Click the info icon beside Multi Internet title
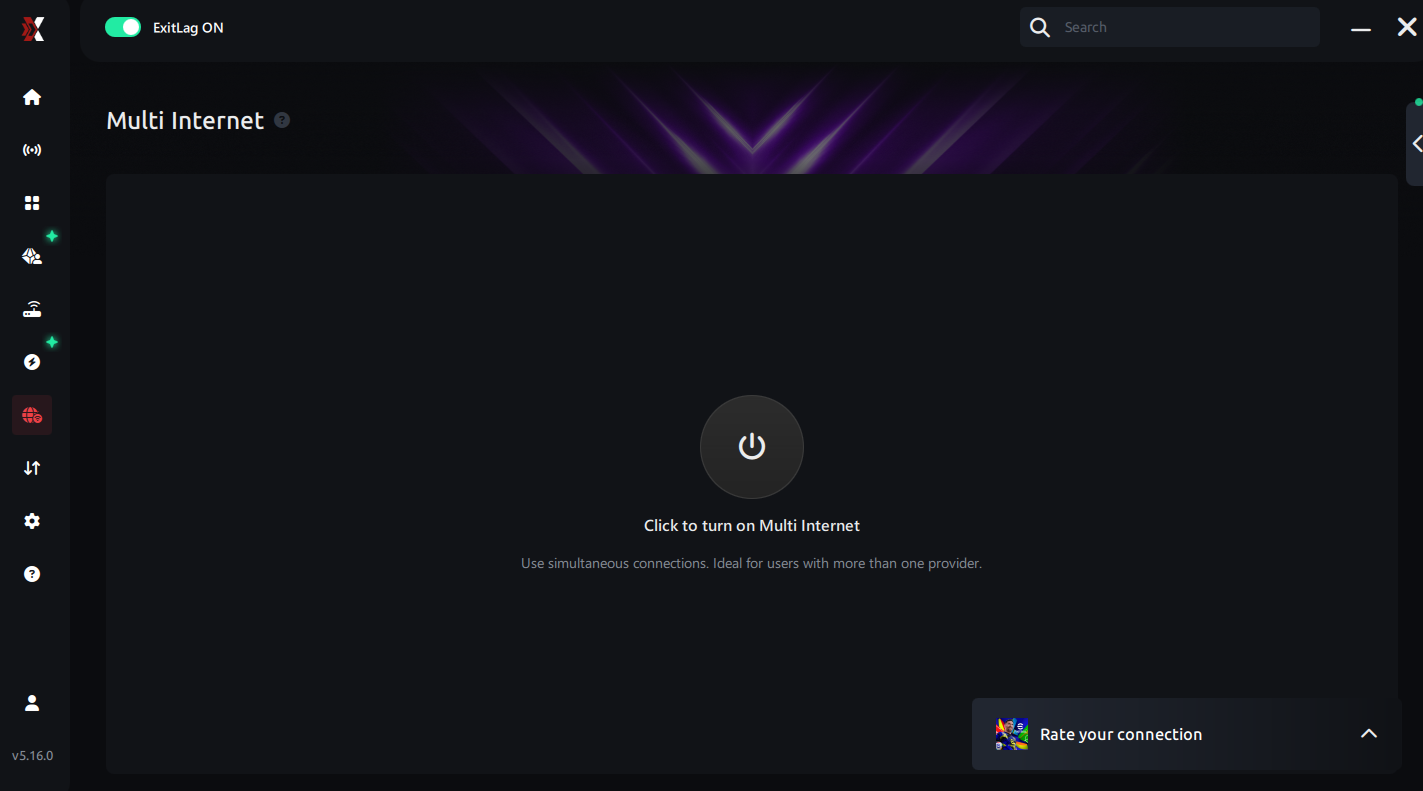Image resolution: width=1423 pixels, height=791 pixels. click(282, 120)
